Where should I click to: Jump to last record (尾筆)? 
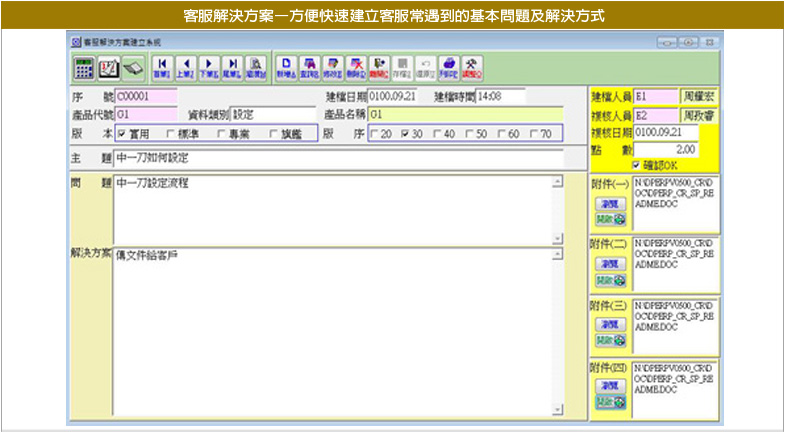(x=231, y=67)
